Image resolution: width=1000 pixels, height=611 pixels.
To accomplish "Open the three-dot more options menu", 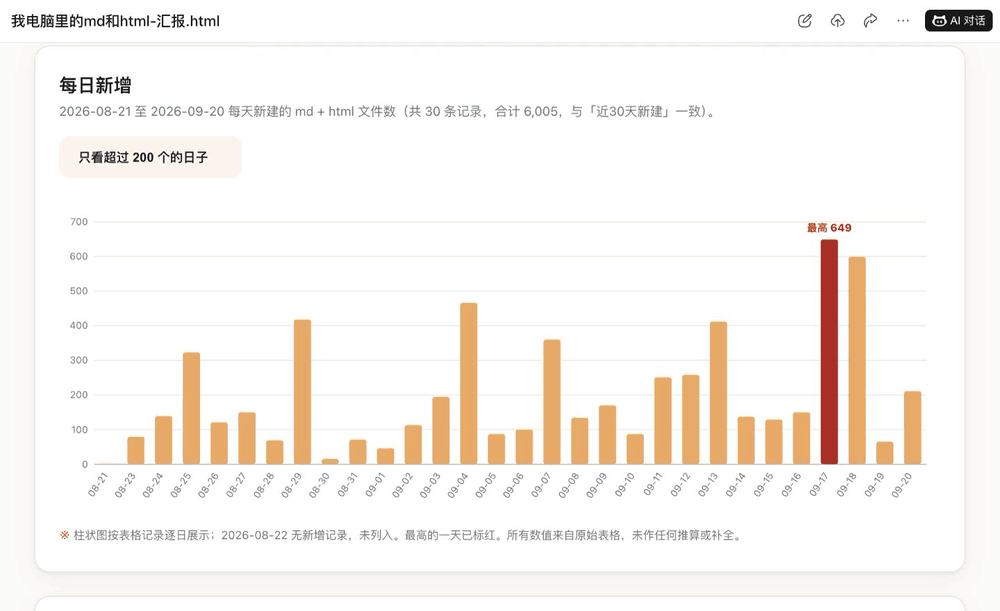I will [903, 21].
